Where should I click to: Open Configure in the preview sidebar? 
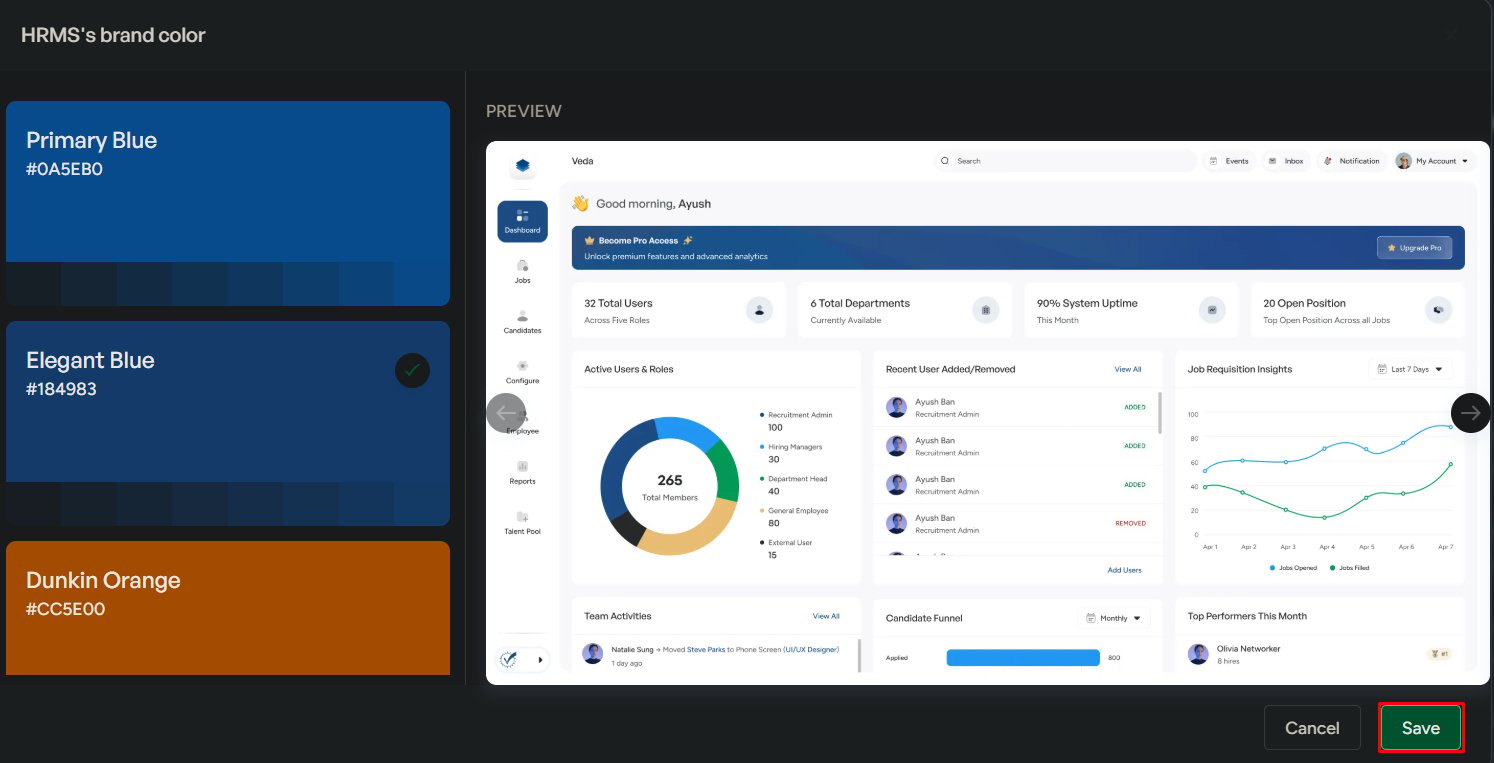coord(522,372)
